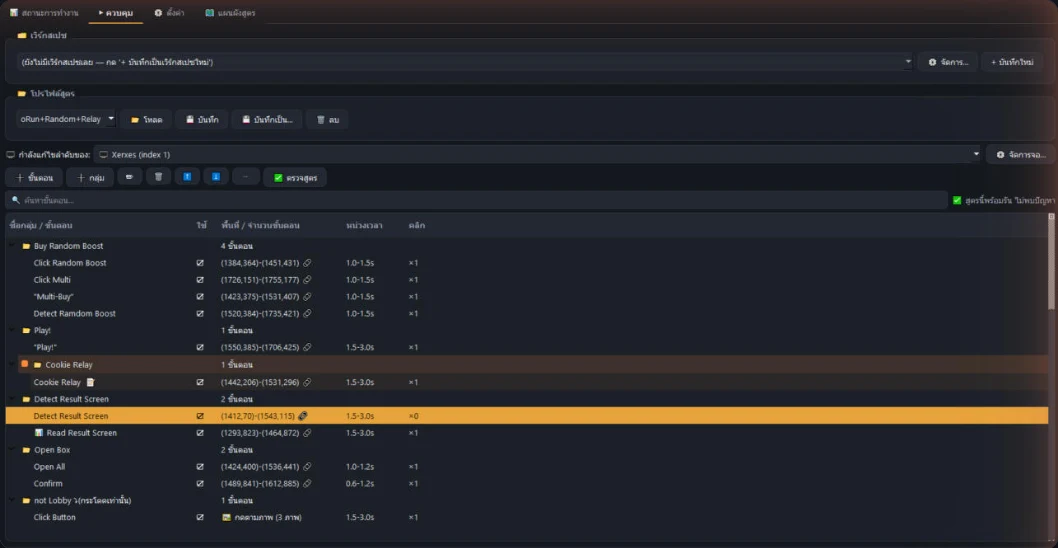
Task: Click link icon in Confirm row
Action: (307, 483)
